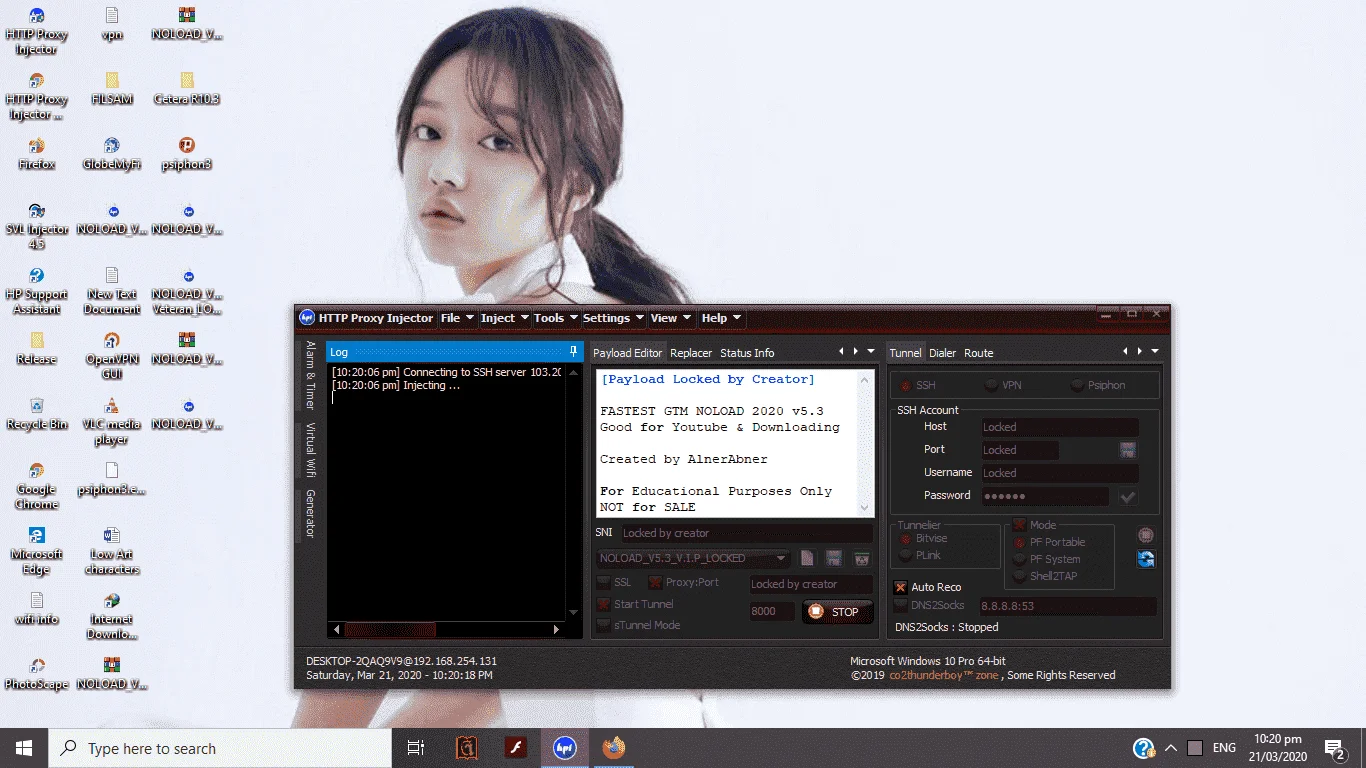The height and width of the screenshot is (768, 1366).
Task: Toggle the Start Tunnel checkbox
Action: [x=604, y=604]
